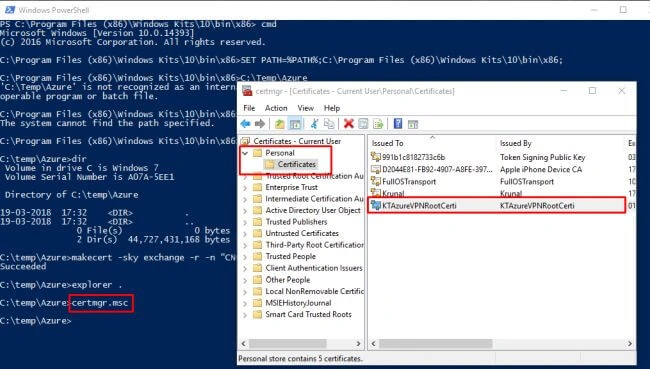Maximize the Windows PowerShell window
This screenshot has width=650, height=369.
point(623,10)
